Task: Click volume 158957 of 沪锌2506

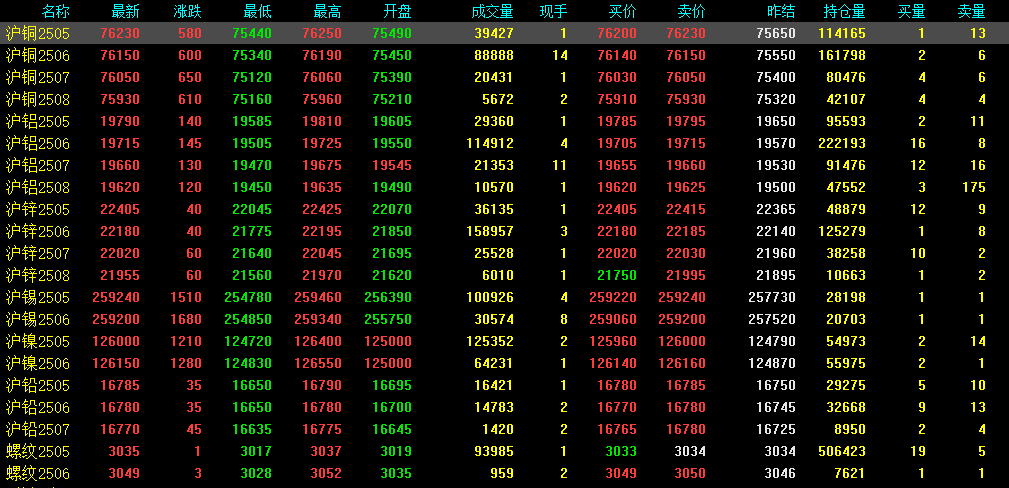Action: pos(490,231)
